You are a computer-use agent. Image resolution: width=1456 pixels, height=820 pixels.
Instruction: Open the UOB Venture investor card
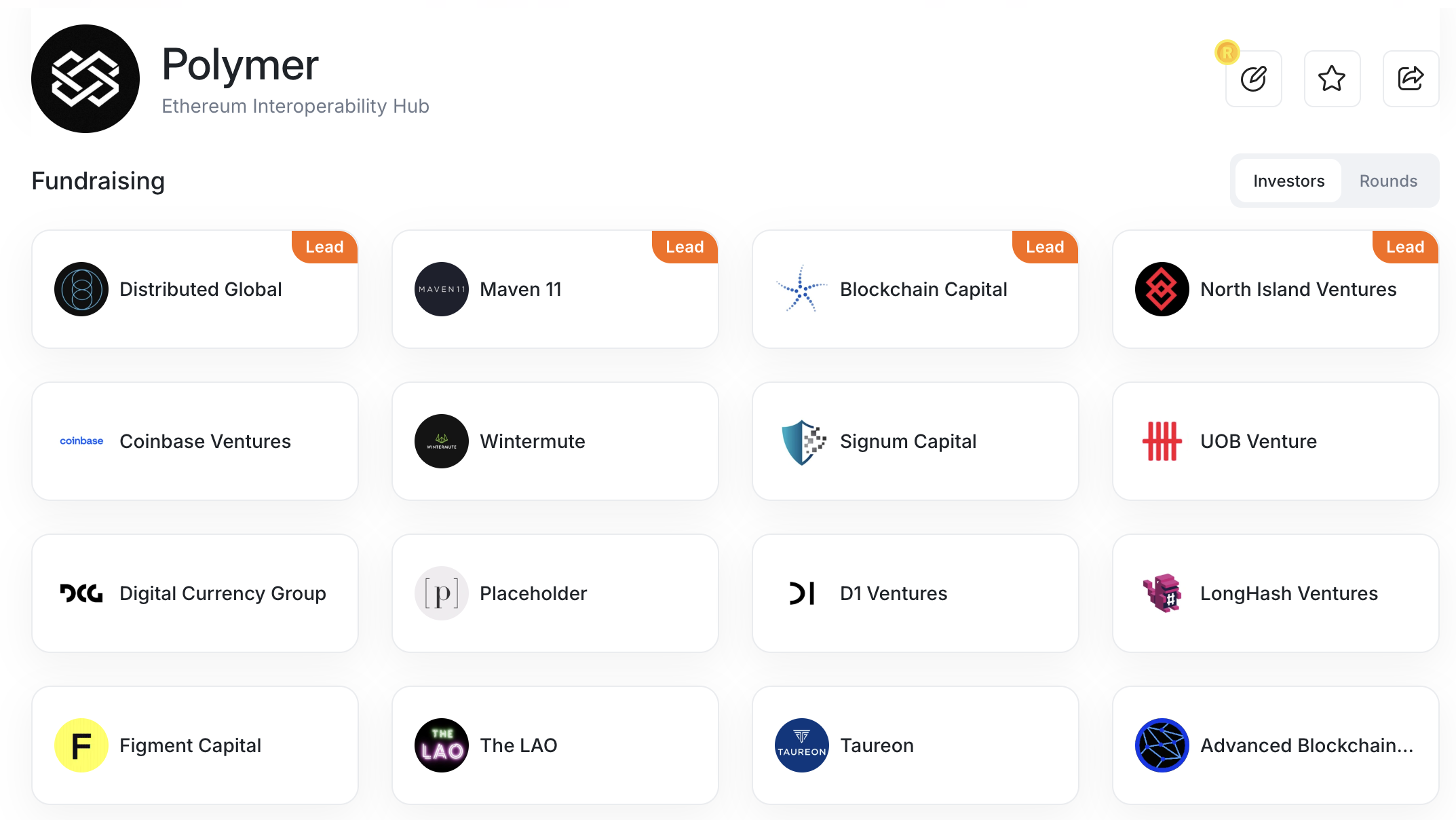click(x=1276, y=441)
